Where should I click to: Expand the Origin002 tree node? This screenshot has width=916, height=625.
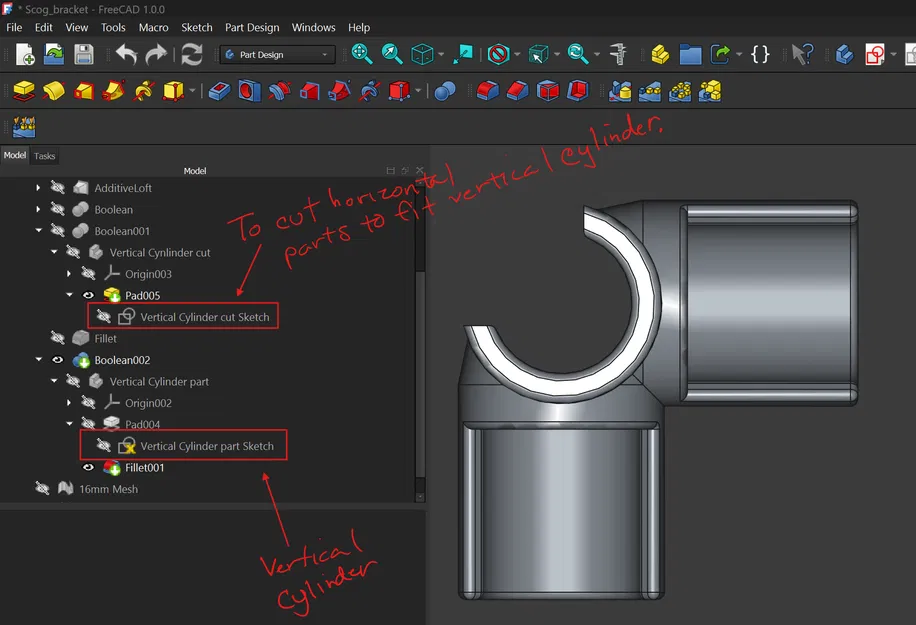[69, 402]
